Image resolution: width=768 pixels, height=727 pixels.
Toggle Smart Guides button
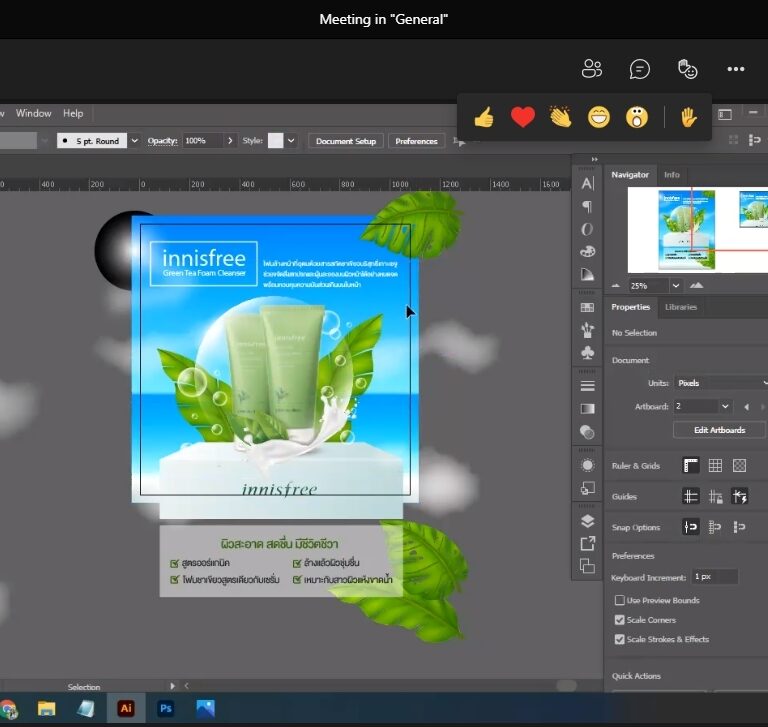click(740, 496)
